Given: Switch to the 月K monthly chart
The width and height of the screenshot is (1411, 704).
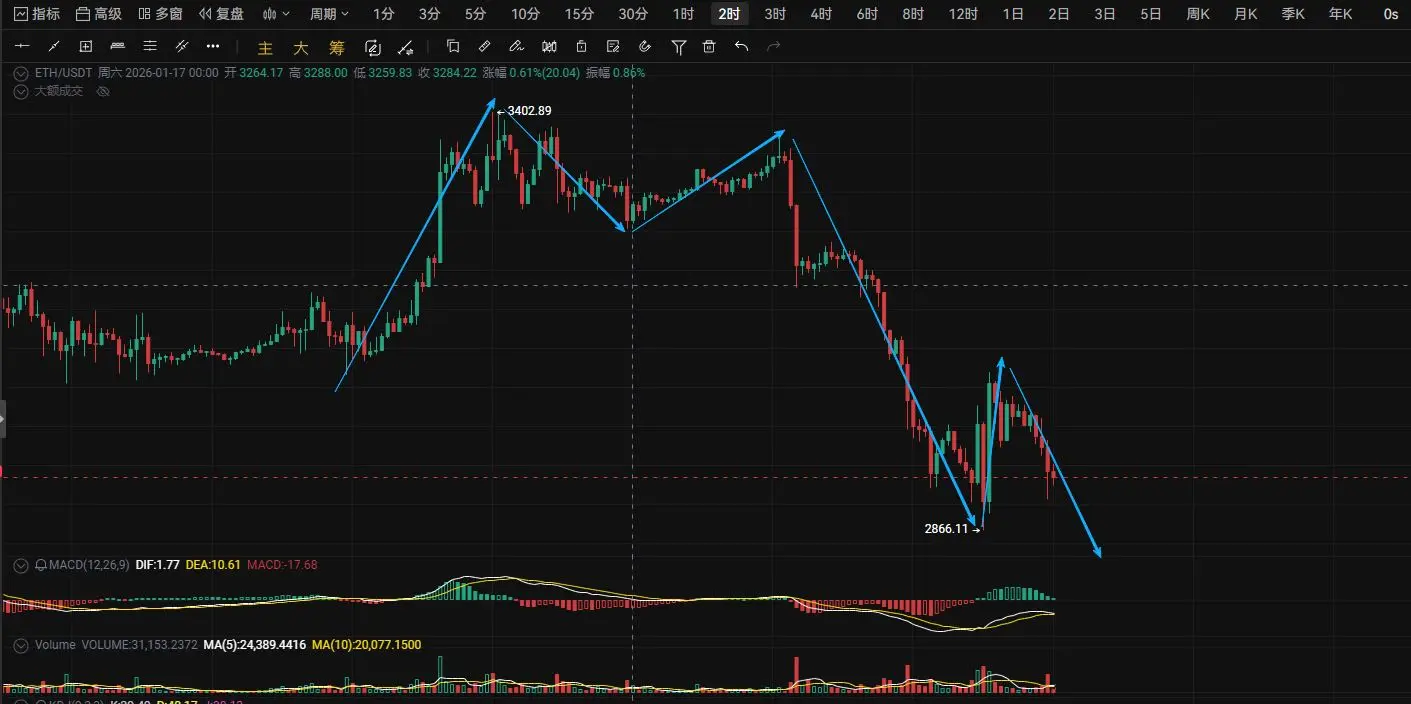Looking at the screenshot, I should point(1246,14).
